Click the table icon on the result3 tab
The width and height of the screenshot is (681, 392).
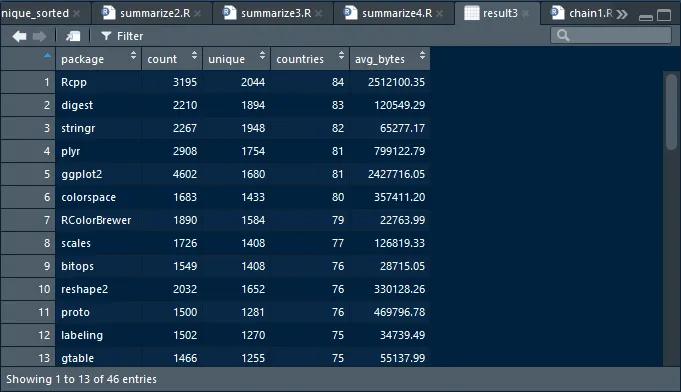click(472, 13)
